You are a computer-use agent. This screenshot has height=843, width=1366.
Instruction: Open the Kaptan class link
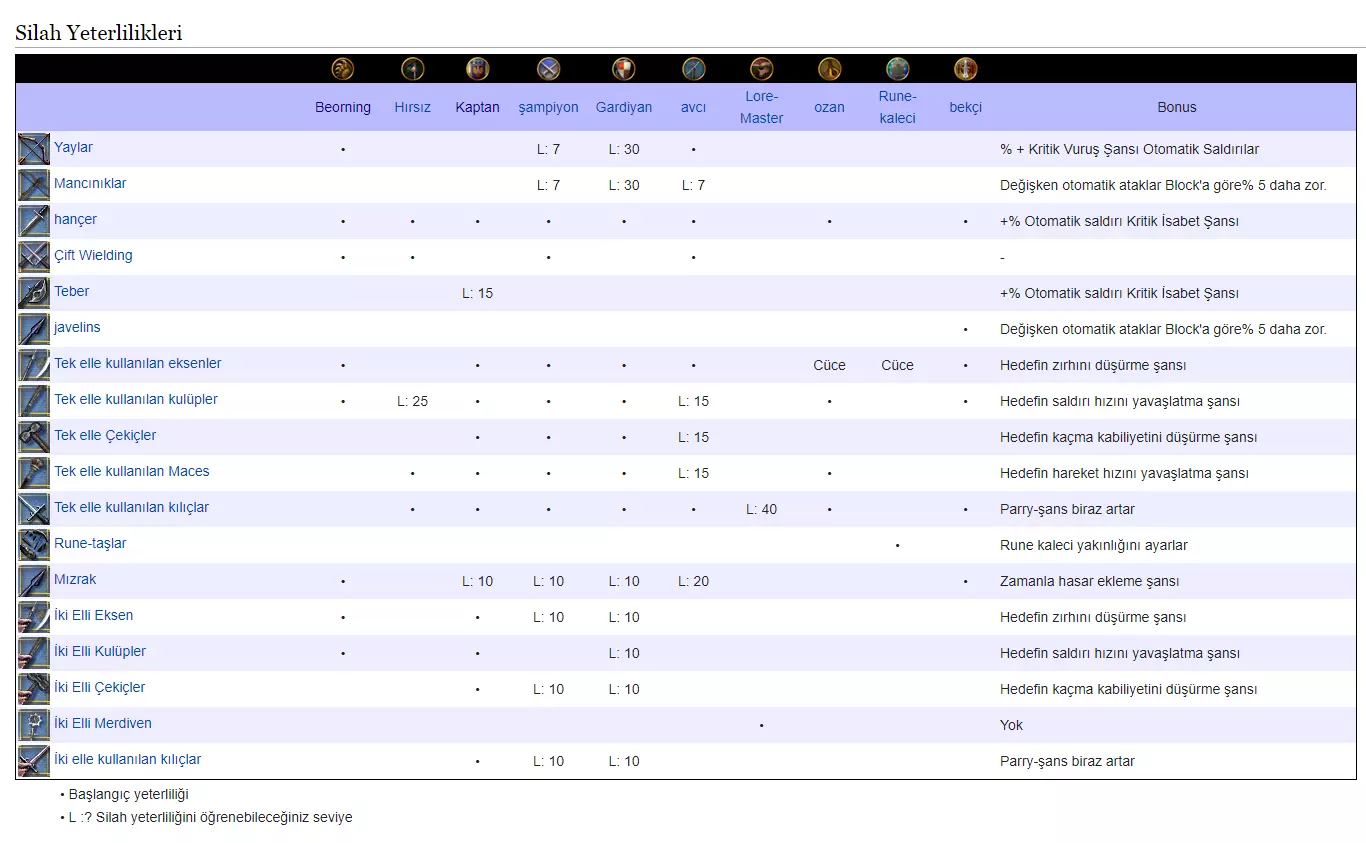478,107
